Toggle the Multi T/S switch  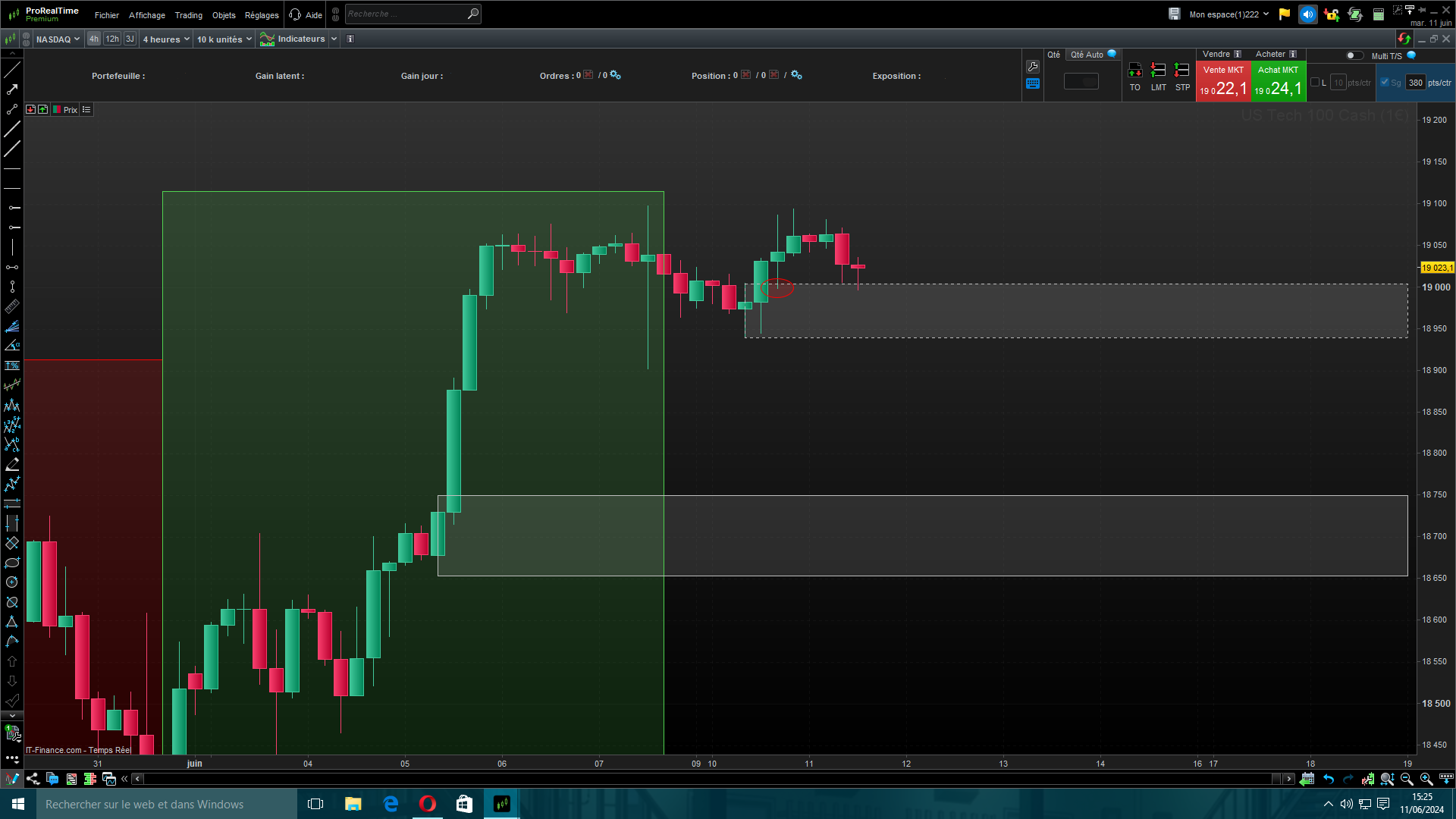pyautogui.click(x=1354, y=55)
